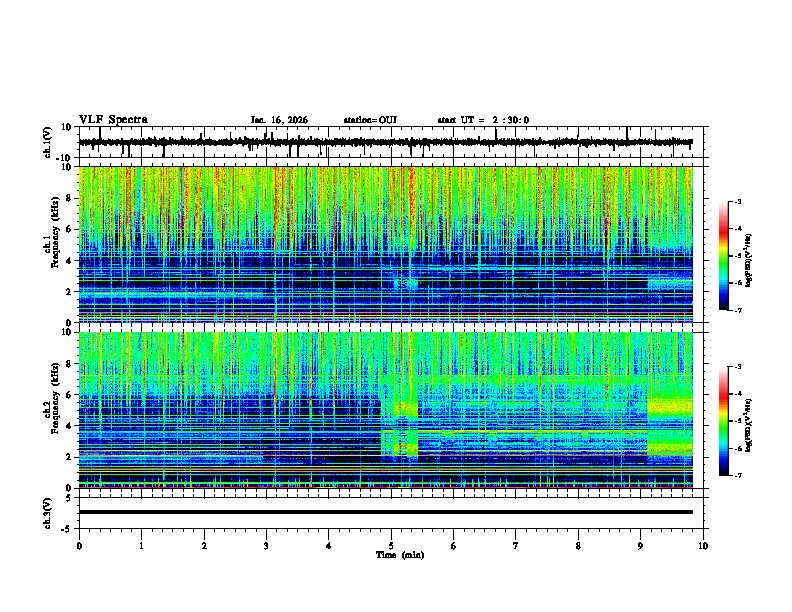
Task: Click the ch.1 spectrogram "4" kHz tick label
Action: (x=69, y=261)
